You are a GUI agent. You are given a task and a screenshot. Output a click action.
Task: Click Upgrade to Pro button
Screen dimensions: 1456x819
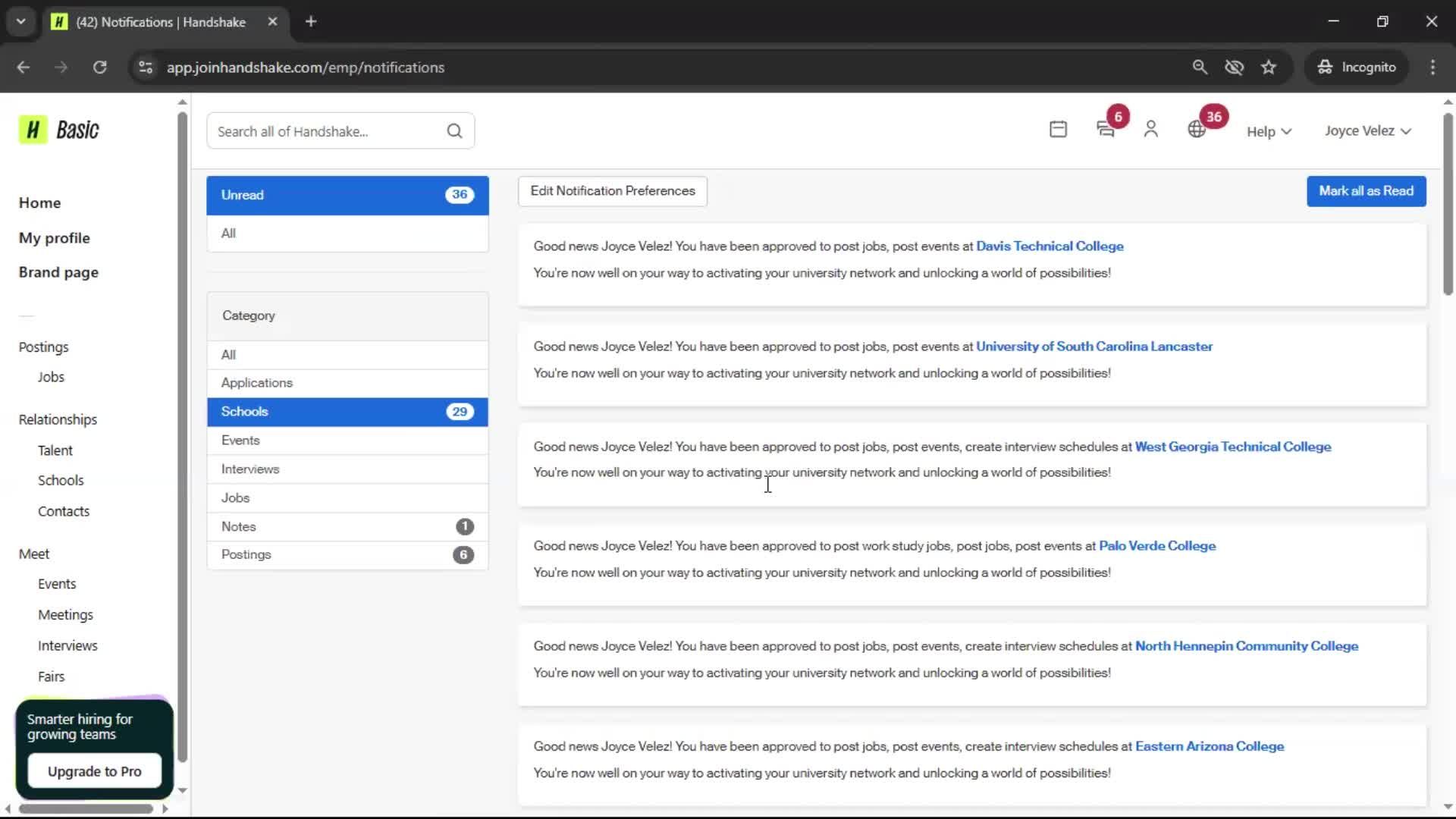point(95,771)
